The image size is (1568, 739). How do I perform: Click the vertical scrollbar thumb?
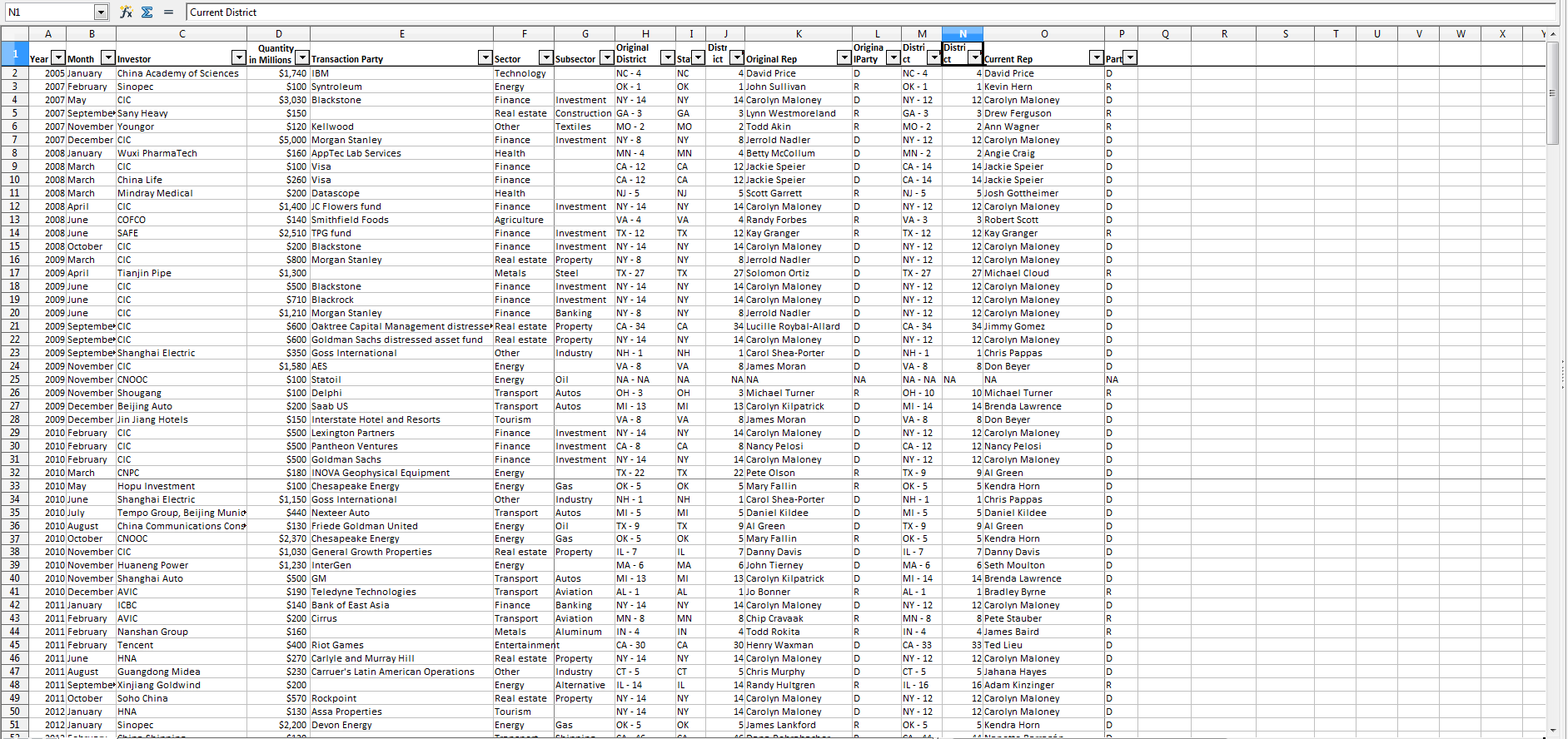tap(1553, 93)
